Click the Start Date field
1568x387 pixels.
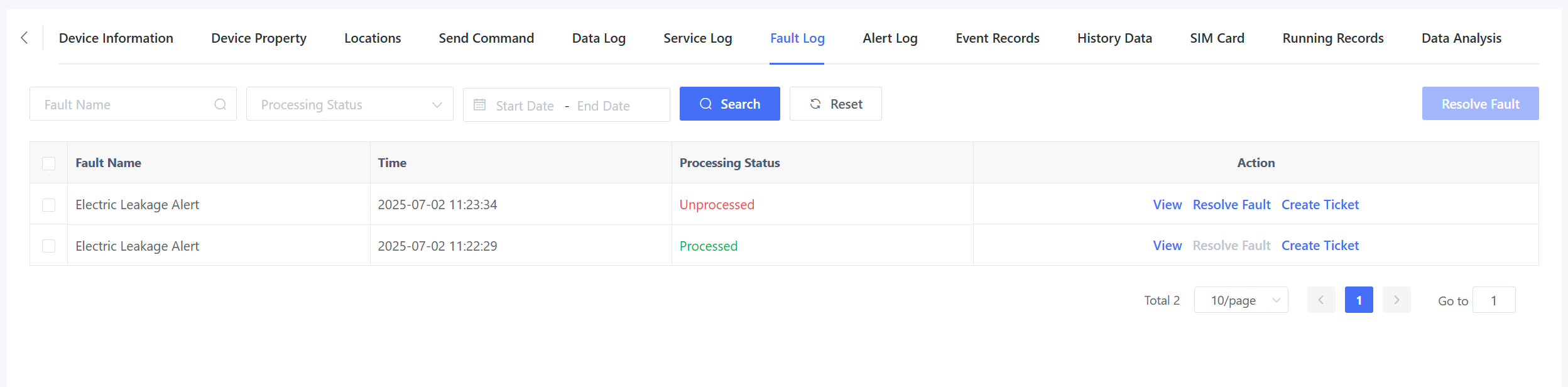coord(525,106)
